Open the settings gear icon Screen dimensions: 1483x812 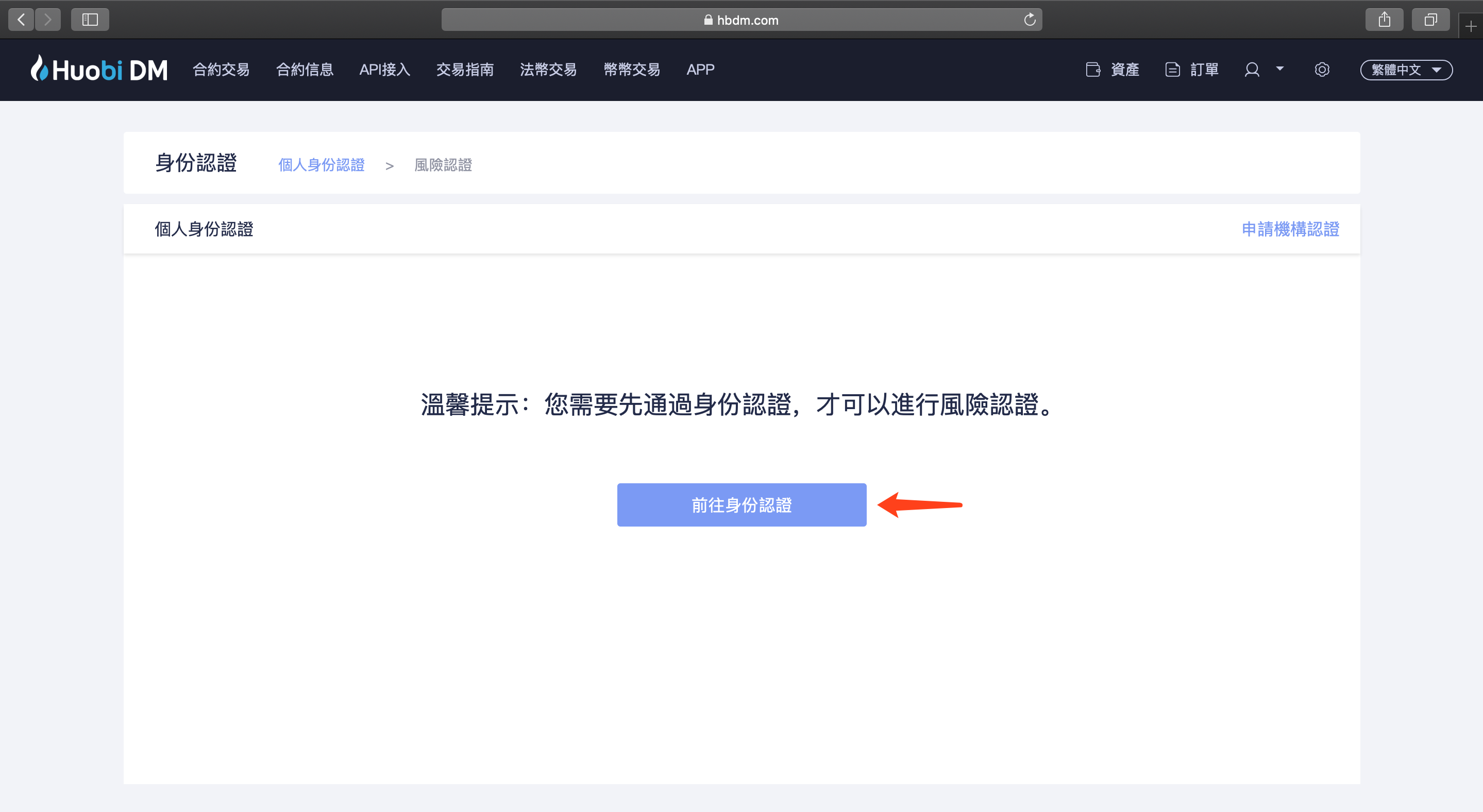(x=1322, y=70)
